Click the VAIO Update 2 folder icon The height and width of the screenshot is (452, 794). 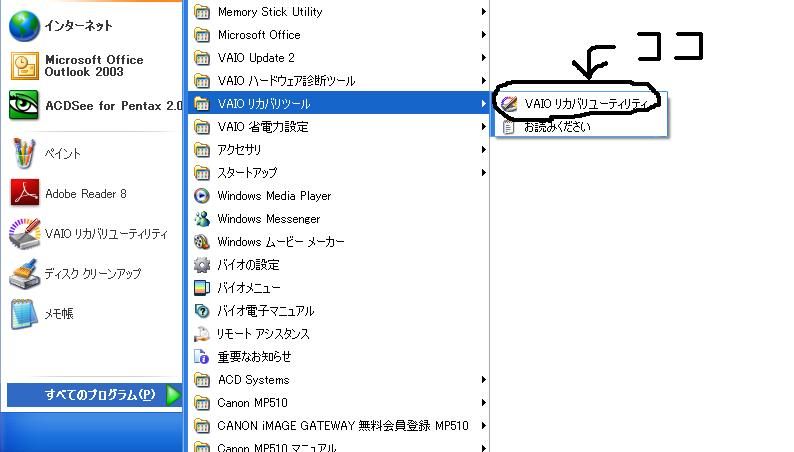tap(202, 58)
